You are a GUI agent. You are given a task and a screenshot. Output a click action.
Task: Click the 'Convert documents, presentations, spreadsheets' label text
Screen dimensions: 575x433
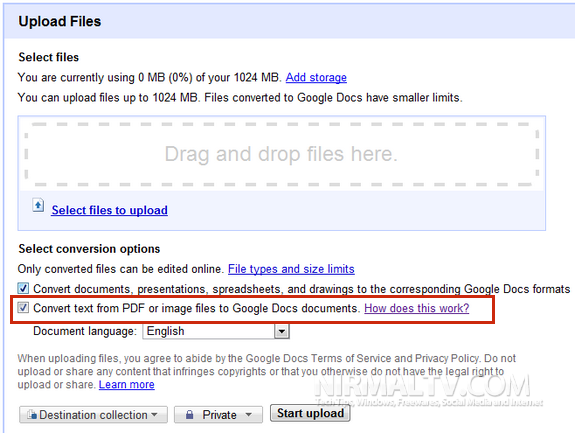coord(301,289)
